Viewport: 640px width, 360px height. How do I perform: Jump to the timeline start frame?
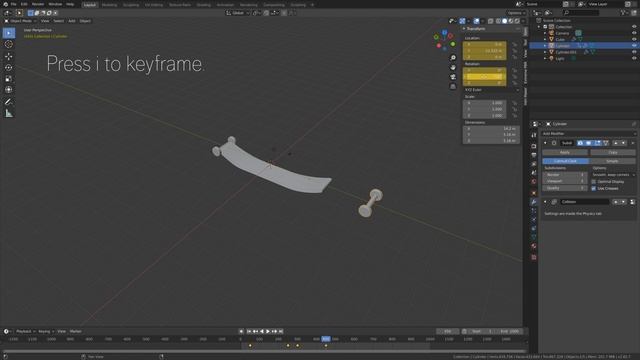pos(249,331)
